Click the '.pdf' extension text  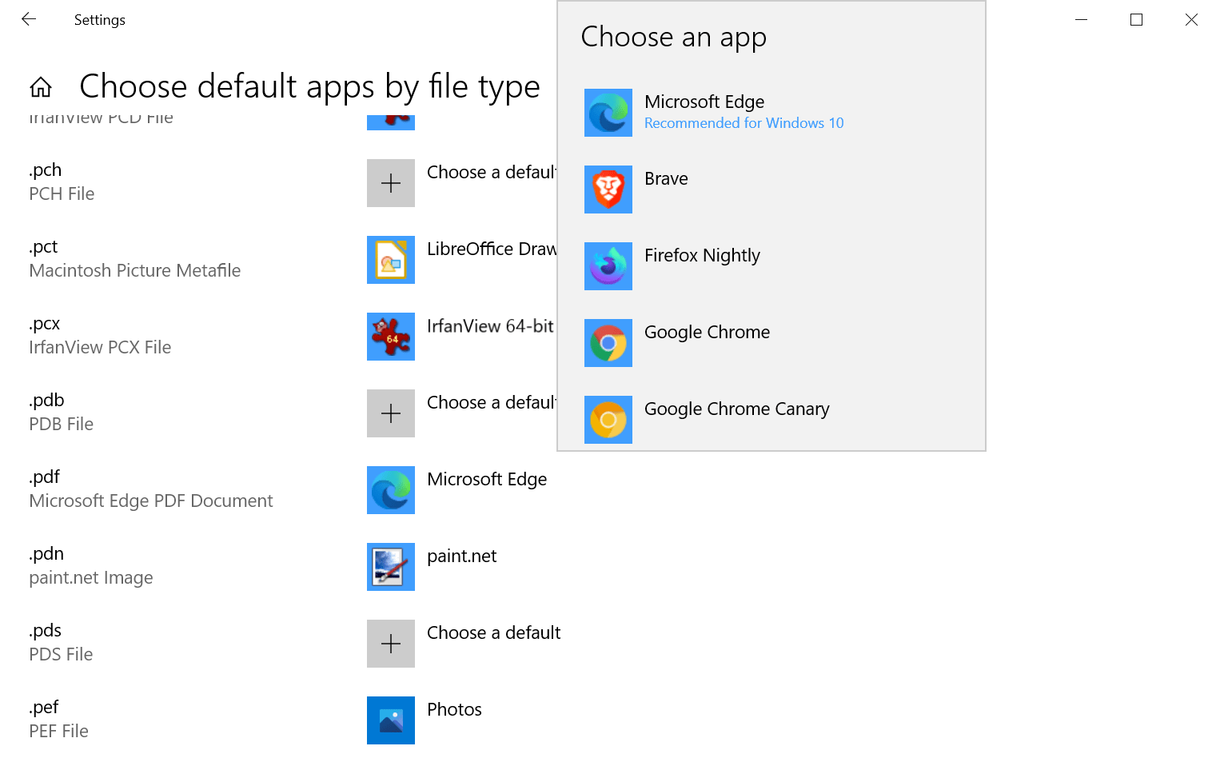coord(44,477)
